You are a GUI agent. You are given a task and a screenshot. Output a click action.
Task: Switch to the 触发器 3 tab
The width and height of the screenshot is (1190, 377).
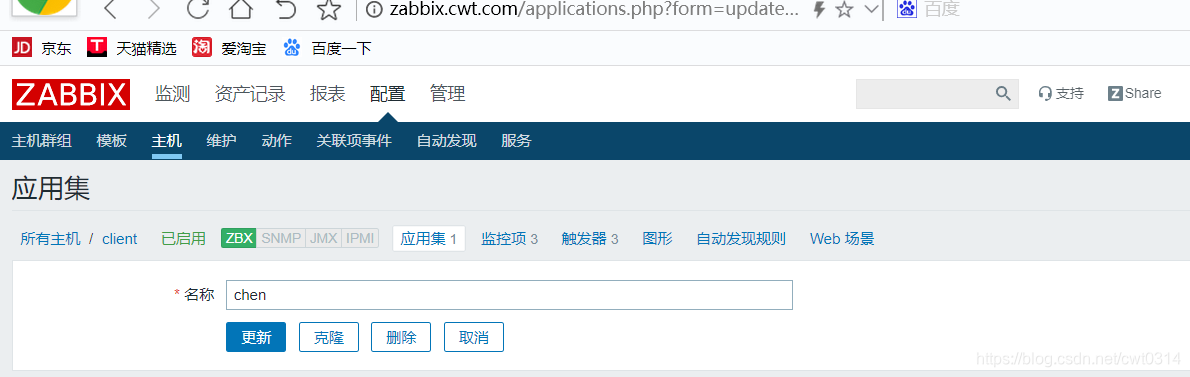(590, 239)
